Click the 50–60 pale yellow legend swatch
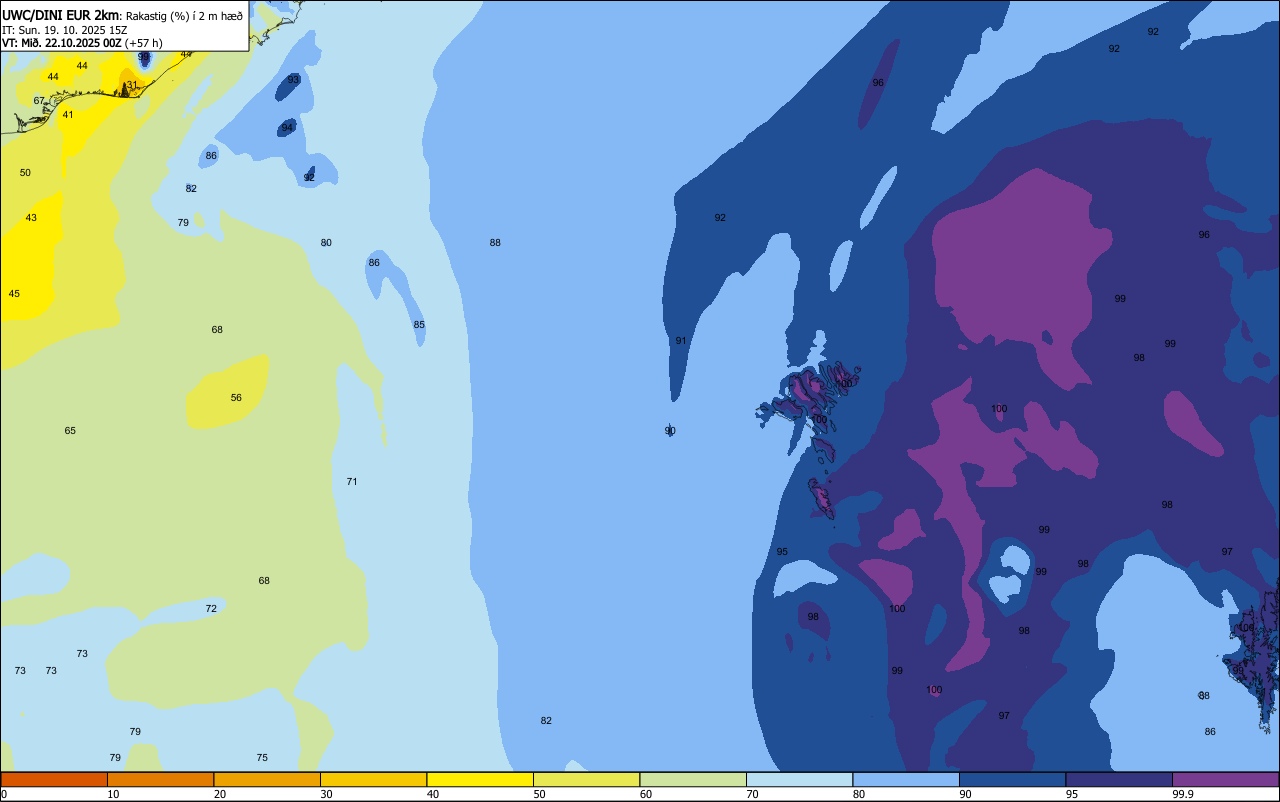This screenshot has width=1280, height=802. (x=586, y=779)
